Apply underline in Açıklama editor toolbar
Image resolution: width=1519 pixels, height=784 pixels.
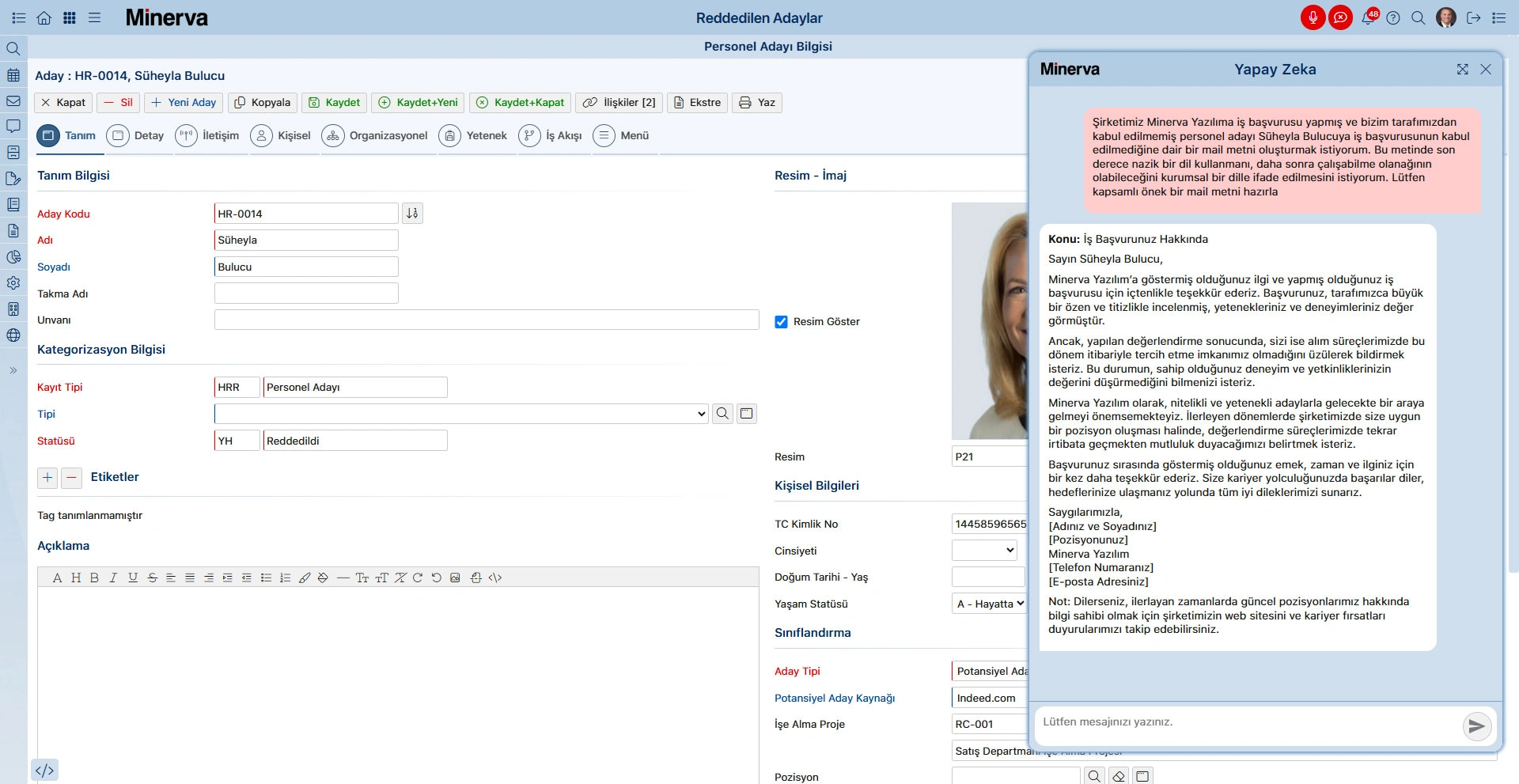(133, 578)
